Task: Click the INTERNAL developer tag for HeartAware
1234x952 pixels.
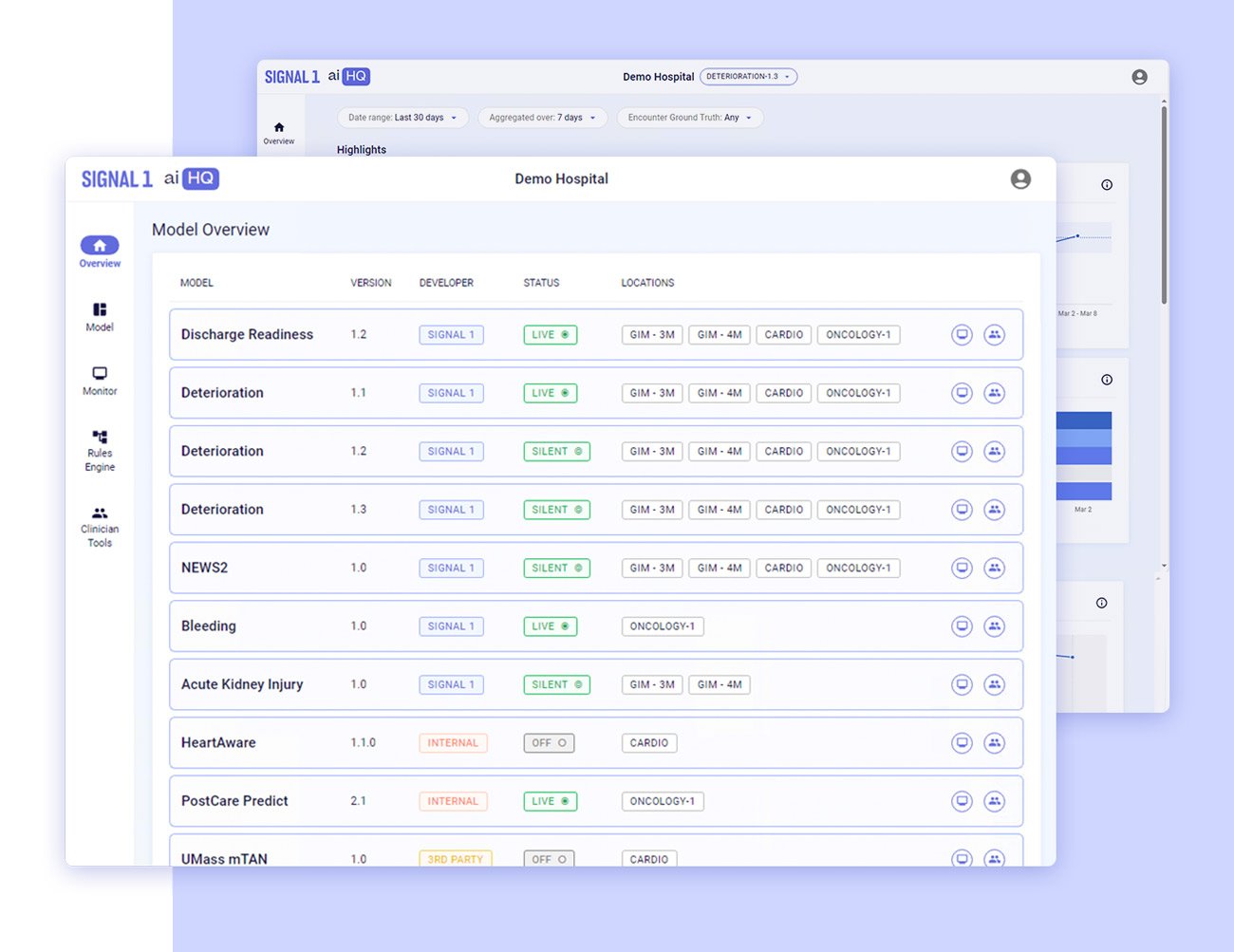Action: 453,743
